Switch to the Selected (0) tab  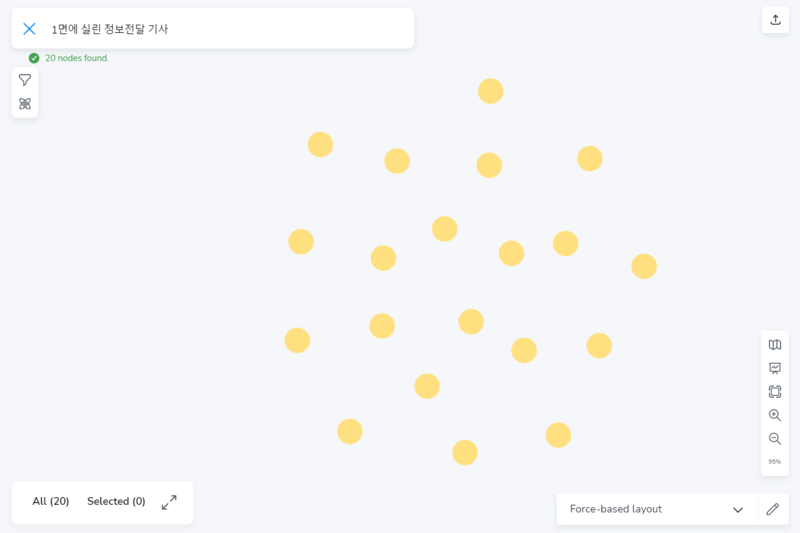(x=116, y=502)
